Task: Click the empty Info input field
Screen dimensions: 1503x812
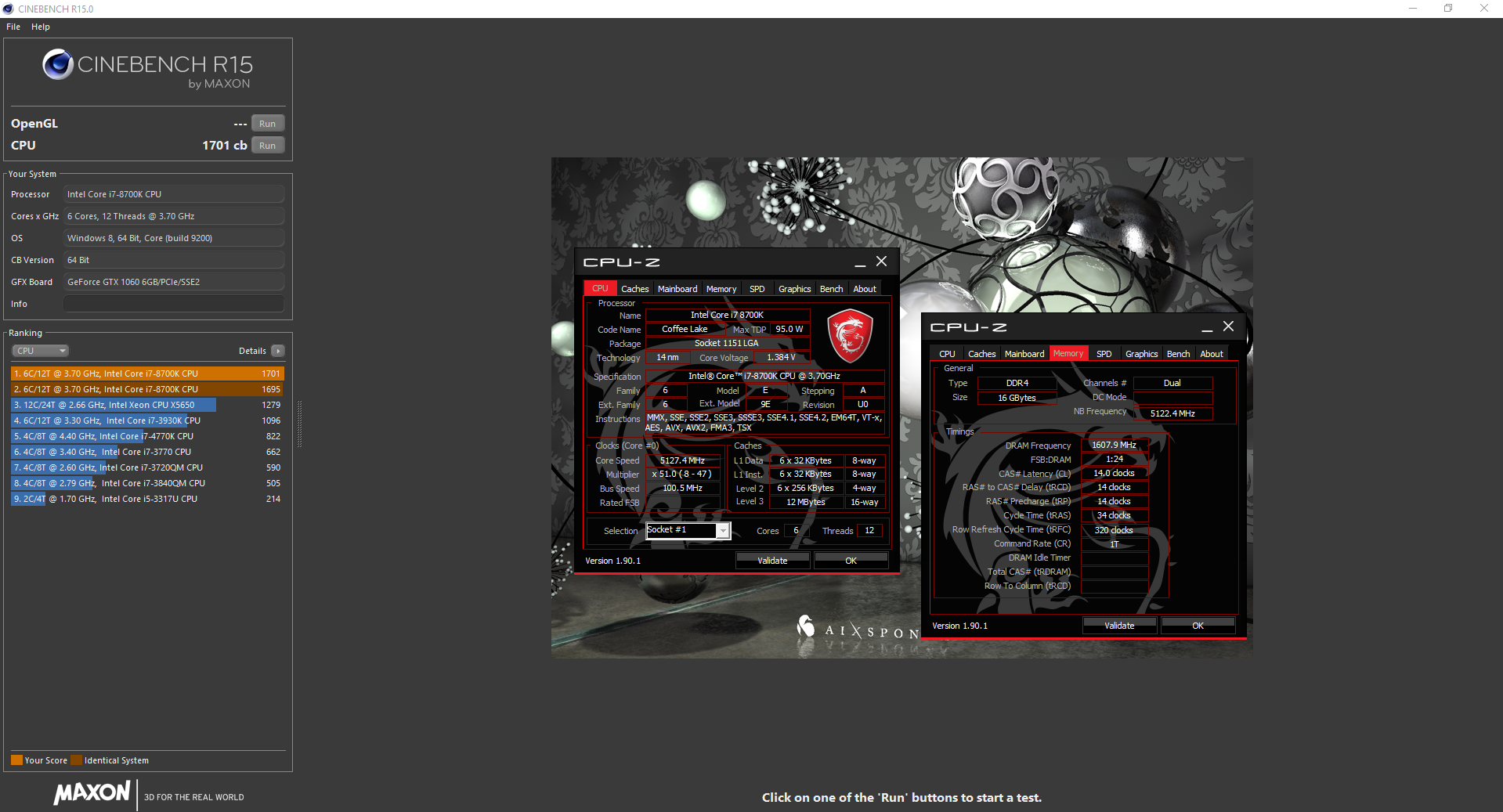Action: [174, 304]
